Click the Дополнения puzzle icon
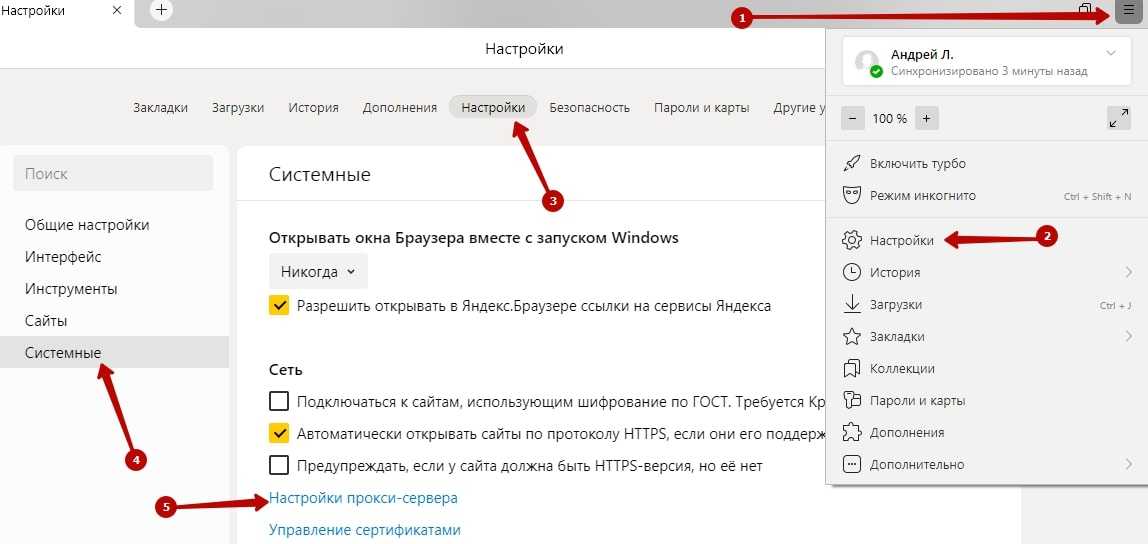1148x544 pixels. 851,432
